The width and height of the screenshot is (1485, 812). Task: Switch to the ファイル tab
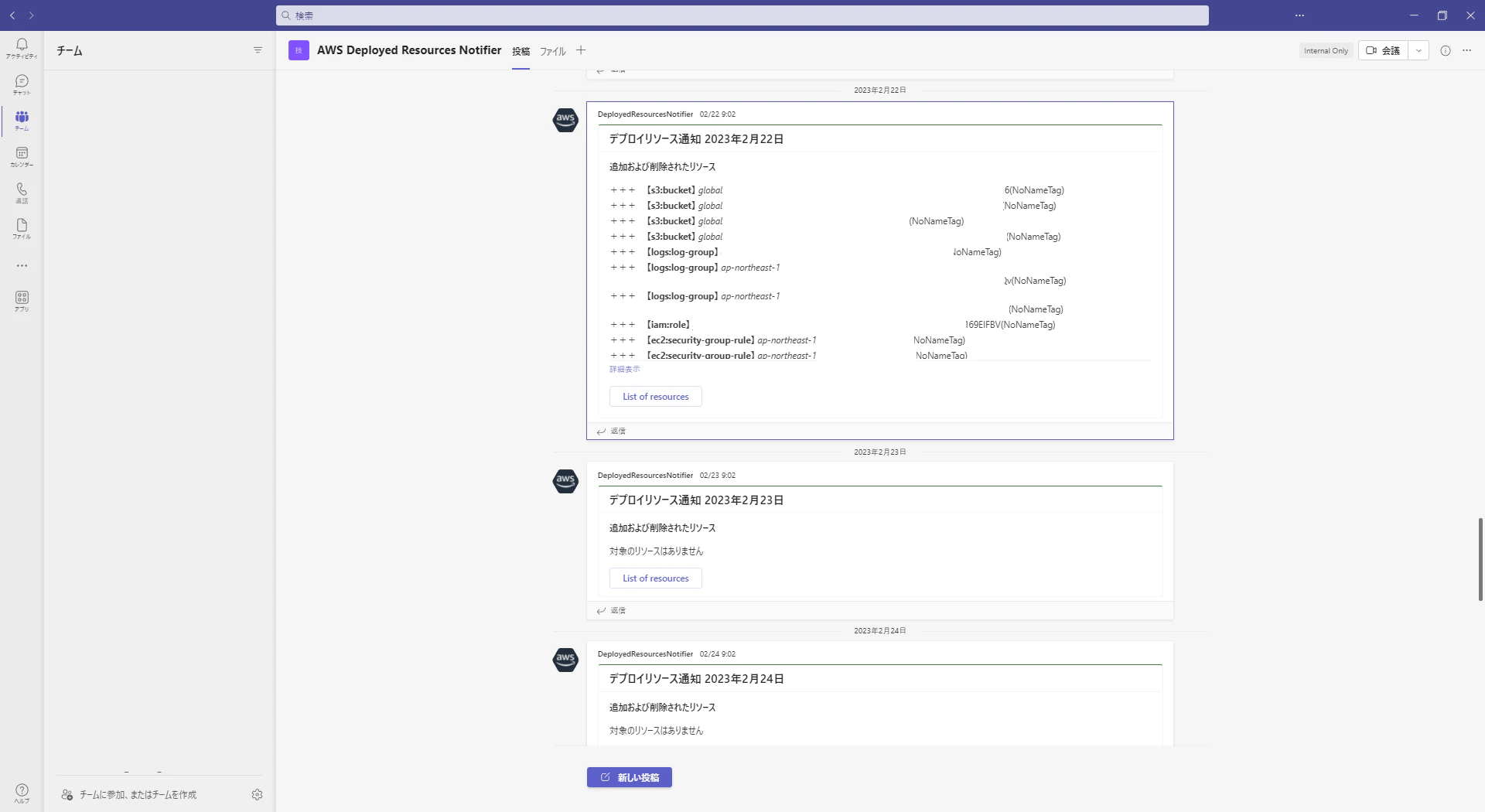tap(552, 51)
